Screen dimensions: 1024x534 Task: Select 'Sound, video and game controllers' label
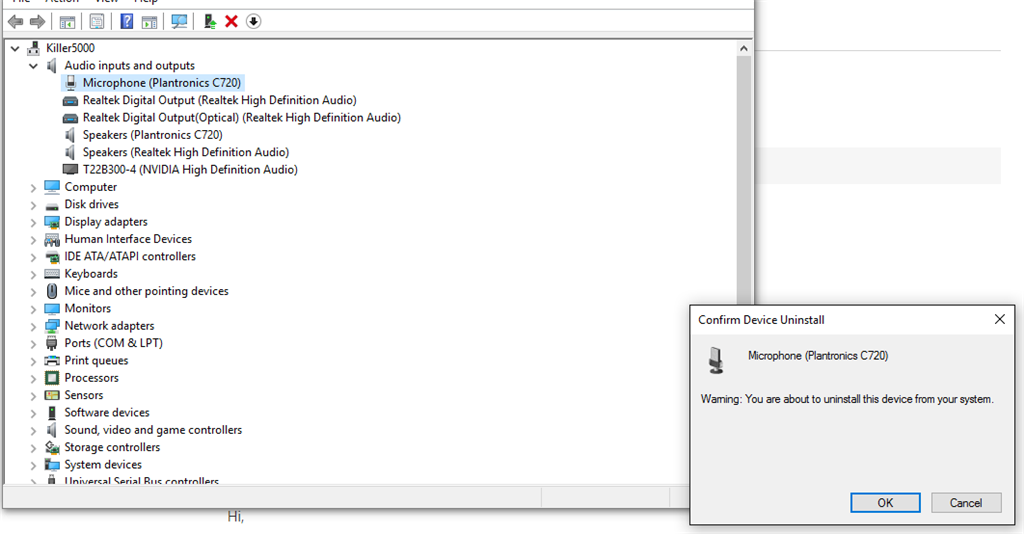153,430
